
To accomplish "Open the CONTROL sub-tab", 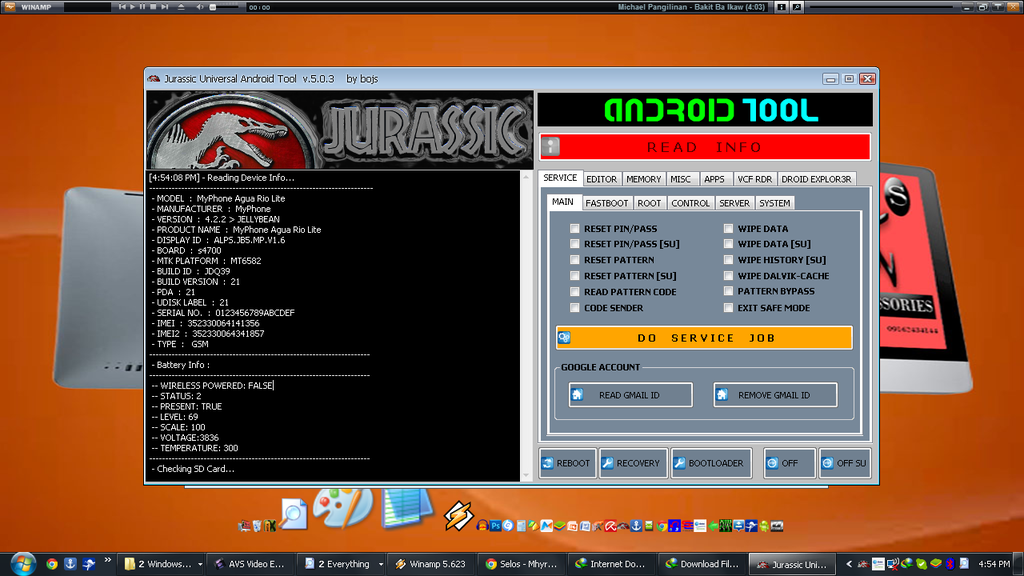I will pyautogui.click(x=690, y=203).
